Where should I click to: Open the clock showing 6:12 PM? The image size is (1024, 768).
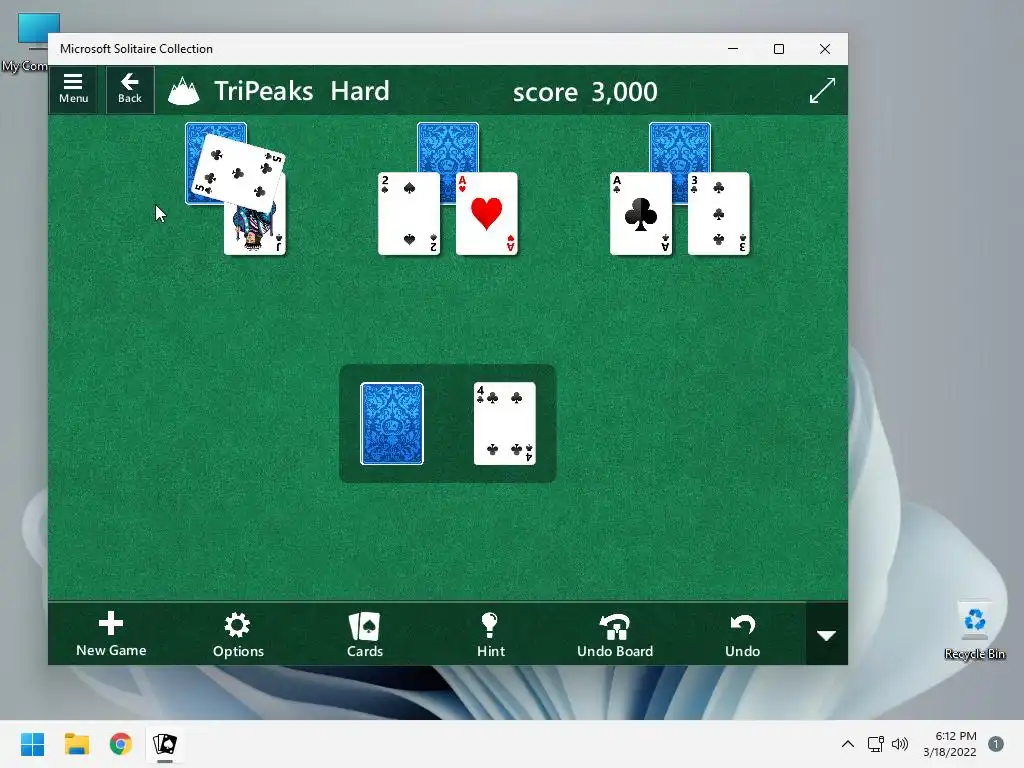[950, 744]
